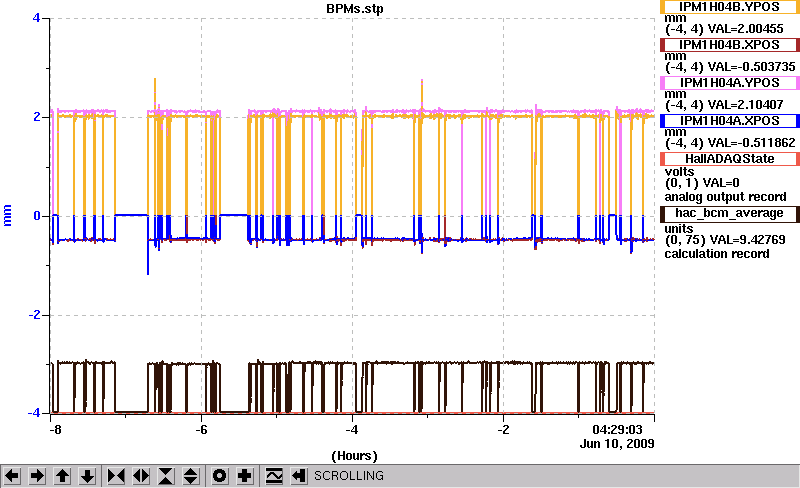The height and width of the screenshot is (488, 800).
Task: Click the 'calculation record' description
Action: (x=717, y=254)
